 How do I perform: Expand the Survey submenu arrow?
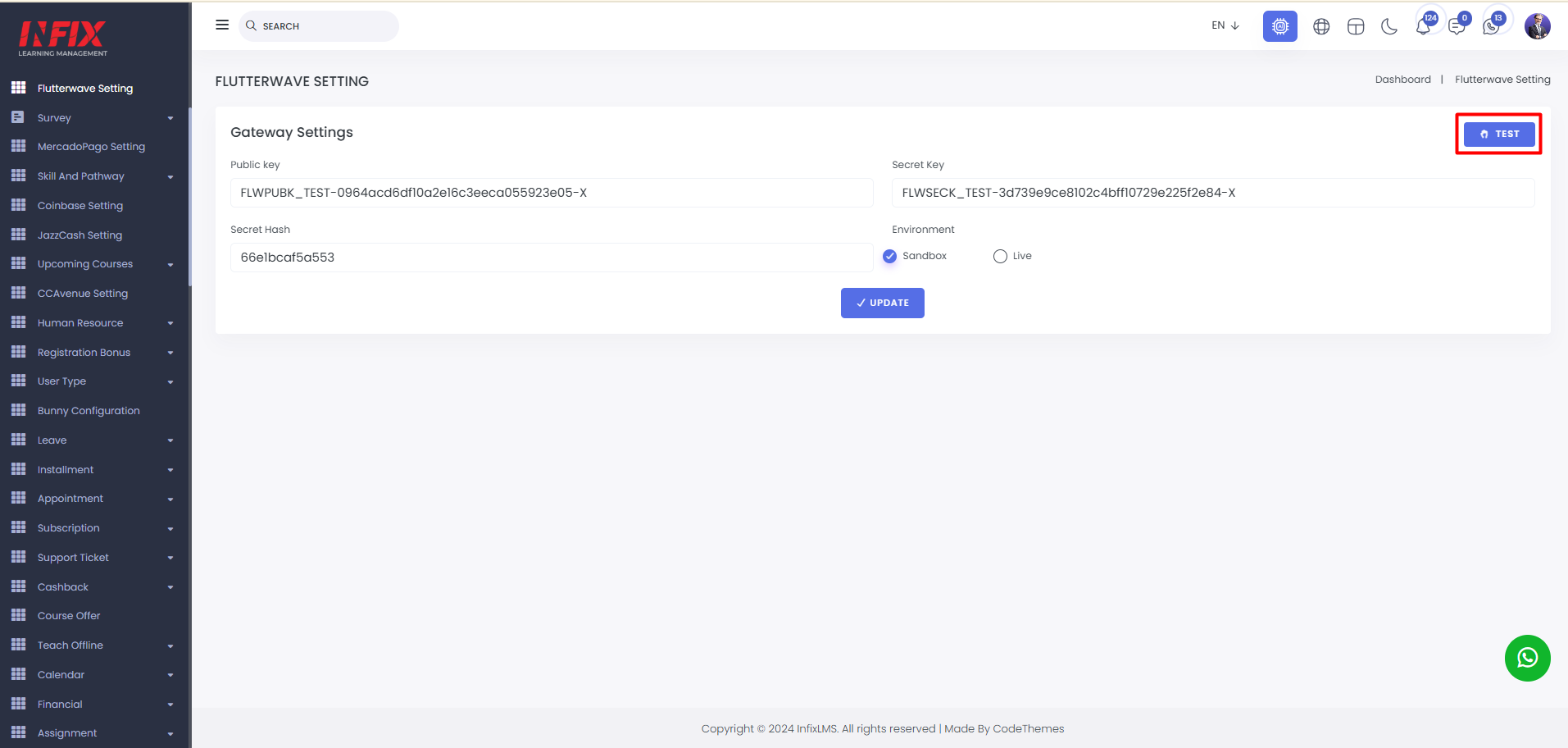(x=170, y=118)
